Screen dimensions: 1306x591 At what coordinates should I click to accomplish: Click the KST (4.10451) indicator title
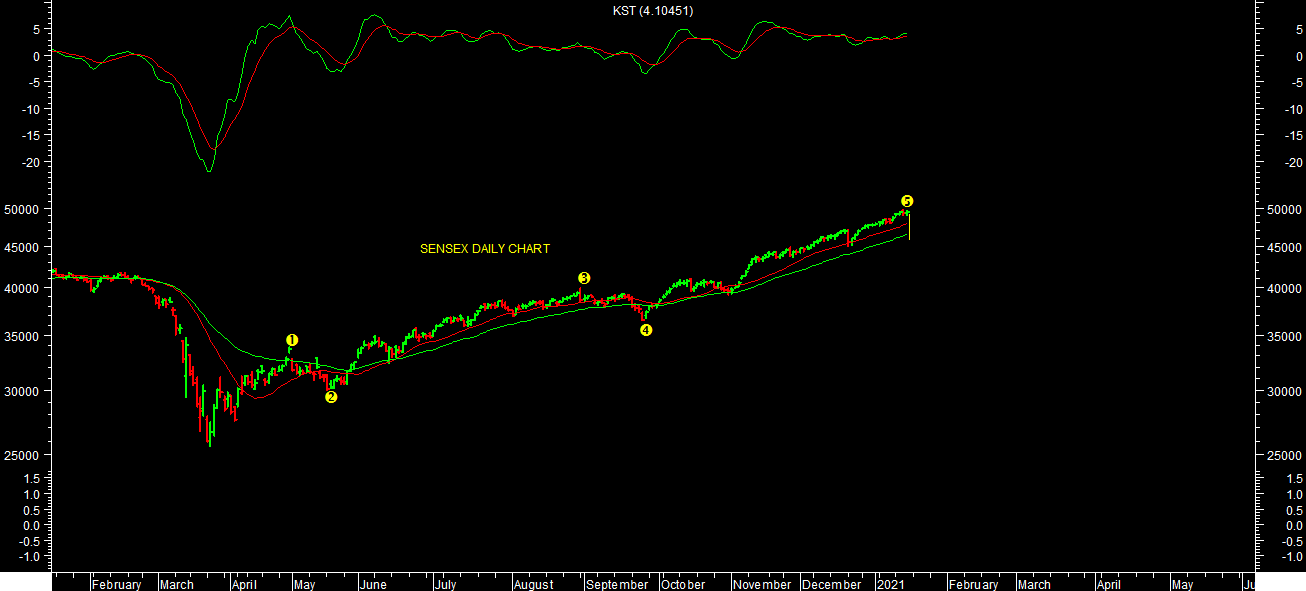[x=653, y=11]
